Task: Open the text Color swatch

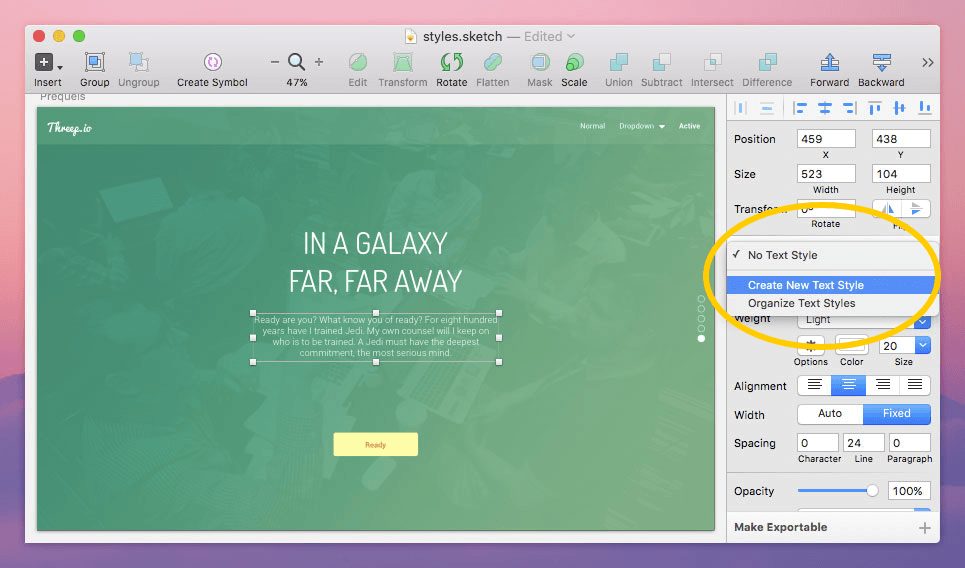Action: [x=852, y=345]
